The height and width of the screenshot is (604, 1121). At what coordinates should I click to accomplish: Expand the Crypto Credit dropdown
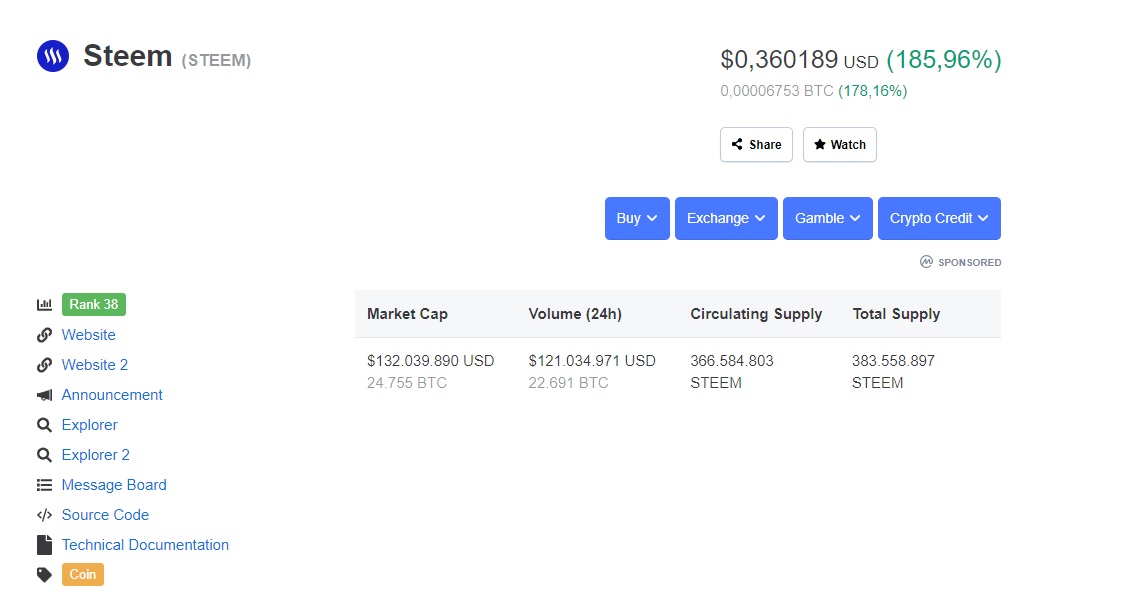(x=939, y=218)
